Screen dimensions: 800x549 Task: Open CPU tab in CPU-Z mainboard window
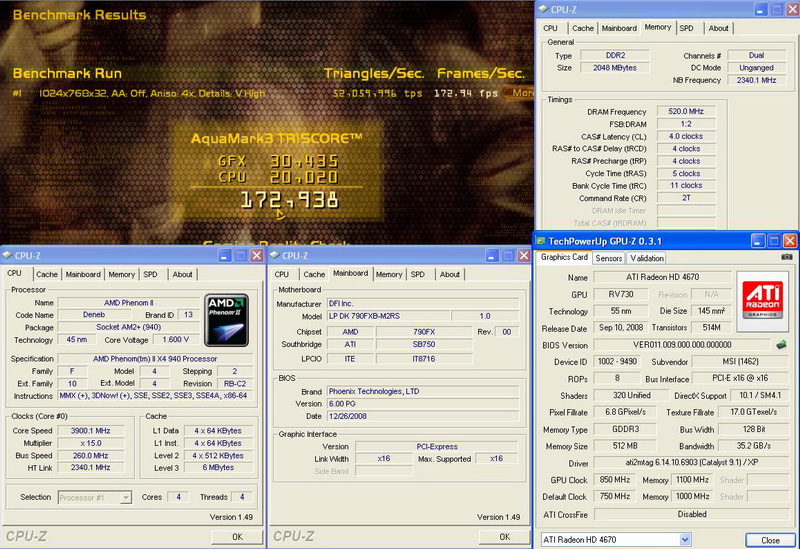[282, 274]
